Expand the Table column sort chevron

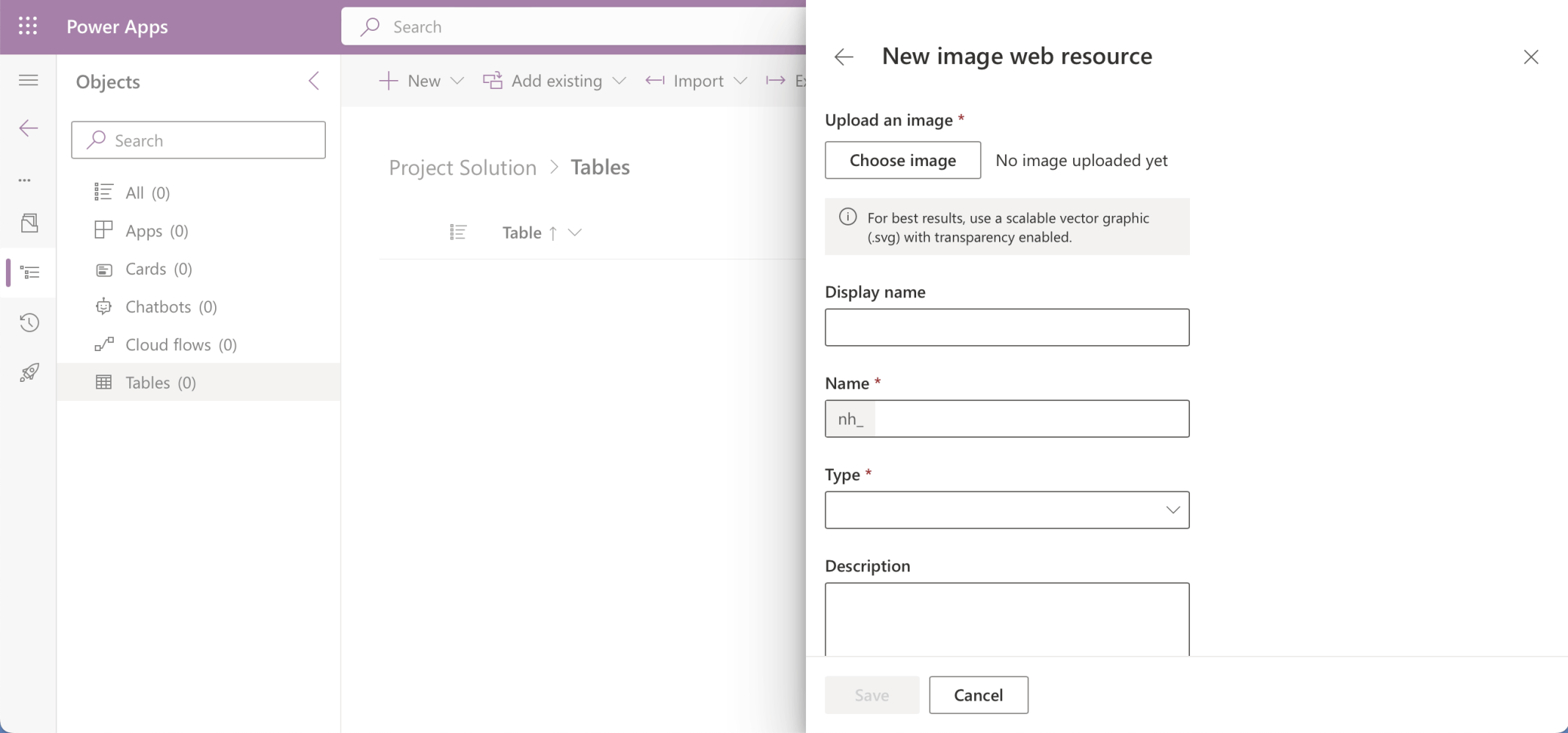pyautogui.click(x=575, y=233)
